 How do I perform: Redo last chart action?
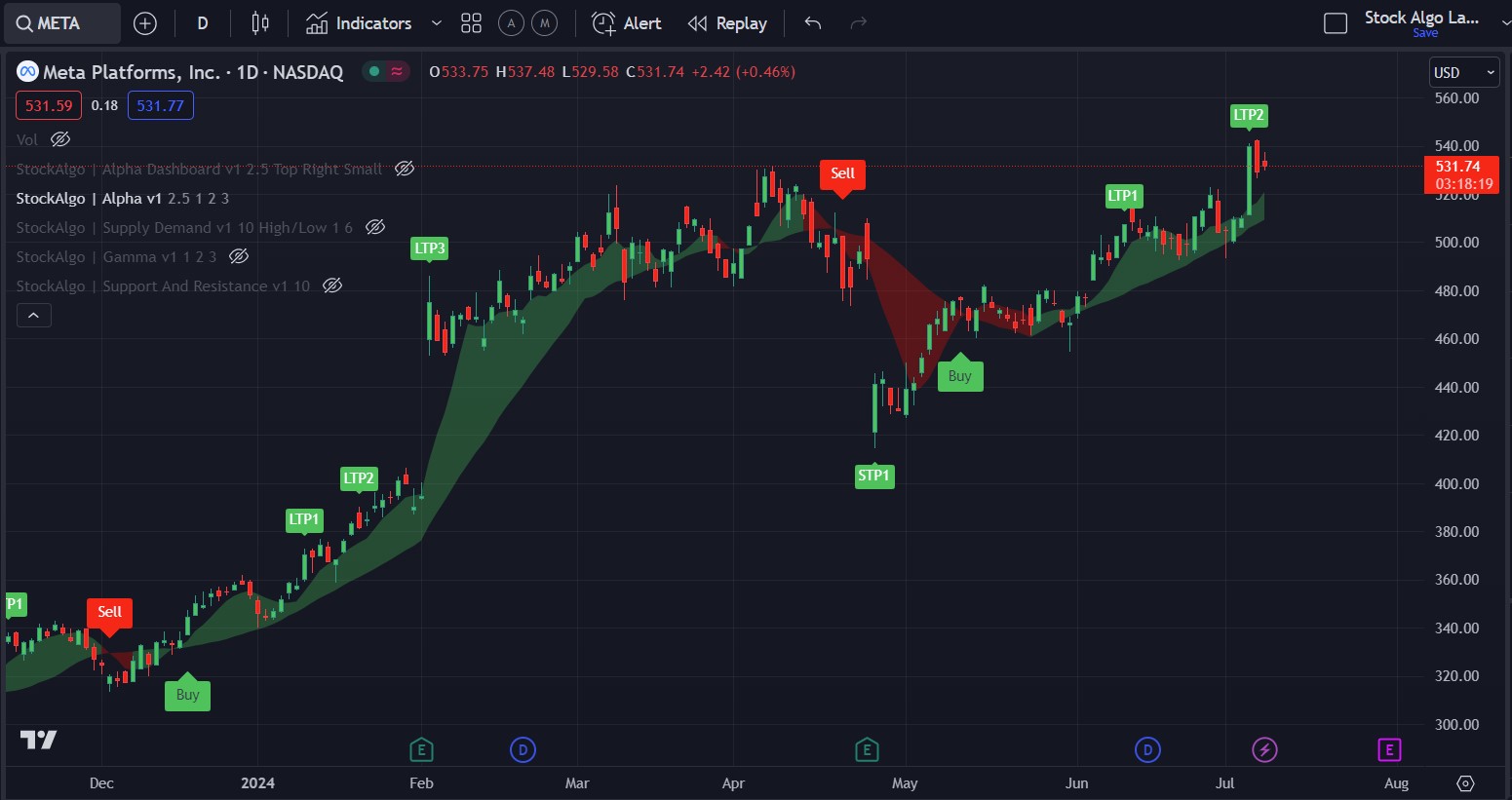tap(858, 23)
